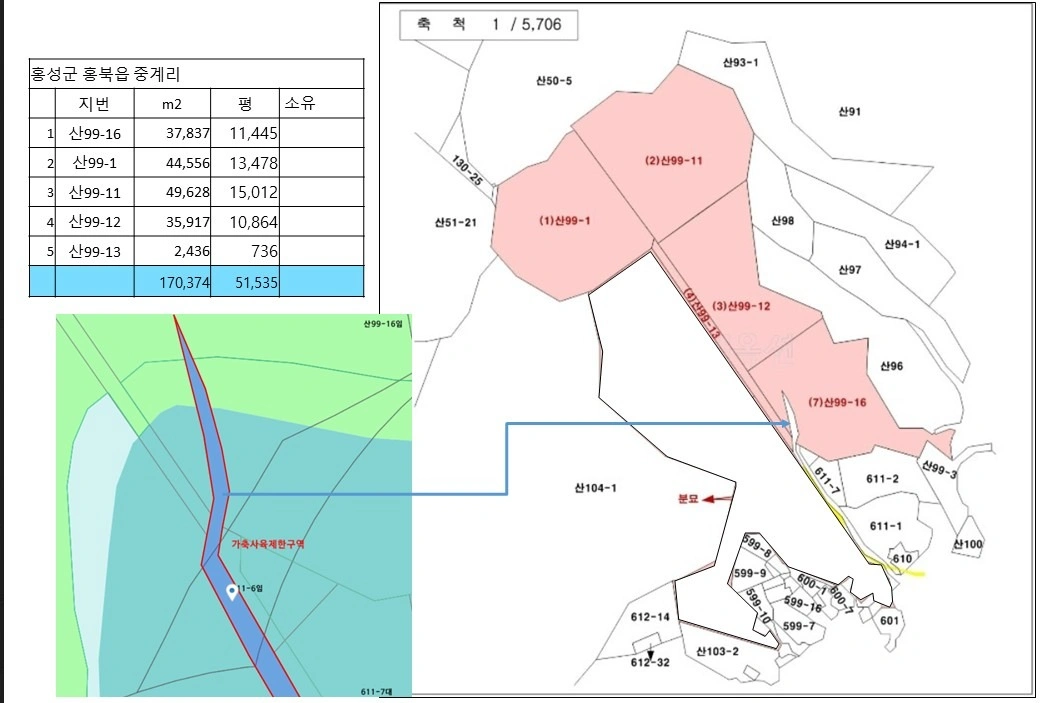Click the white location pin marker
Image resolution: width=1040 pixels, height=703 pixels.
(x=231, y=592)
